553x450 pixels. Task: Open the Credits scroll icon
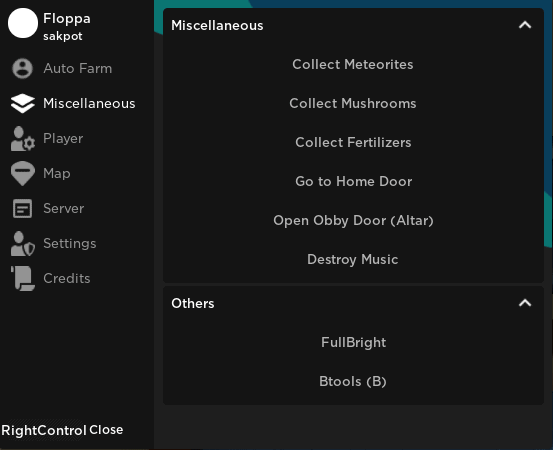[23, 278]
